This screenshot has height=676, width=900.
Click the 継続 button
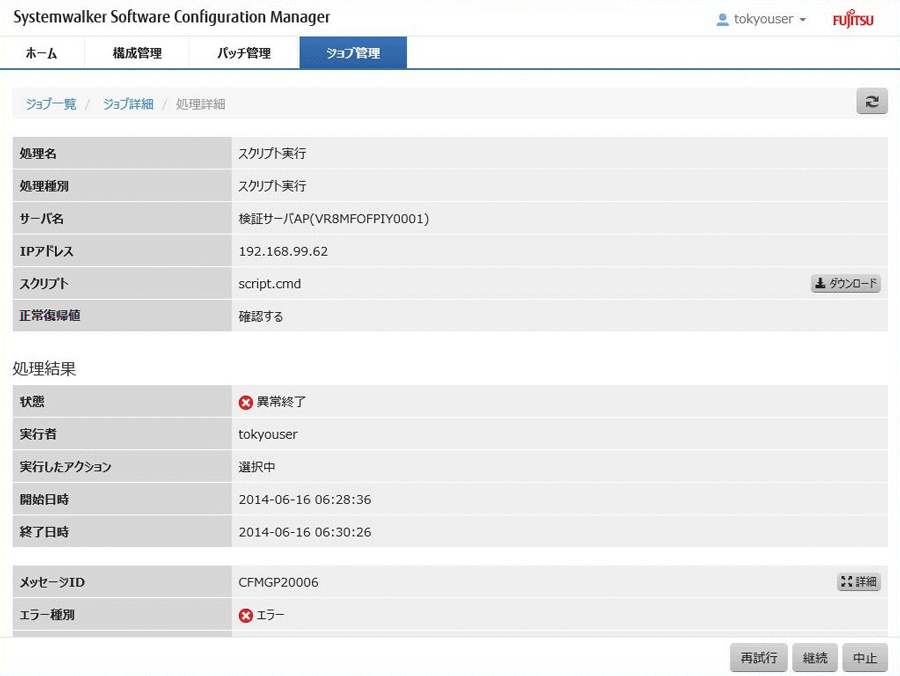[815, 658]
